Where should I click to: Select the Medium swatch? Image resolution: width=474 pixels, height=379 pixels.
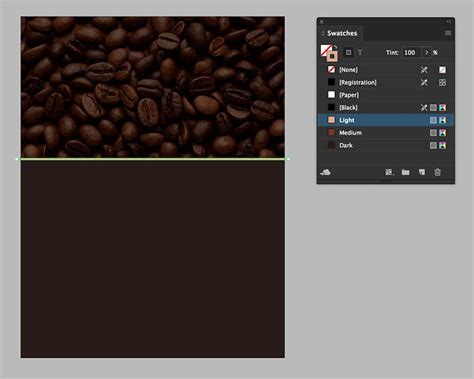point(386,133)
